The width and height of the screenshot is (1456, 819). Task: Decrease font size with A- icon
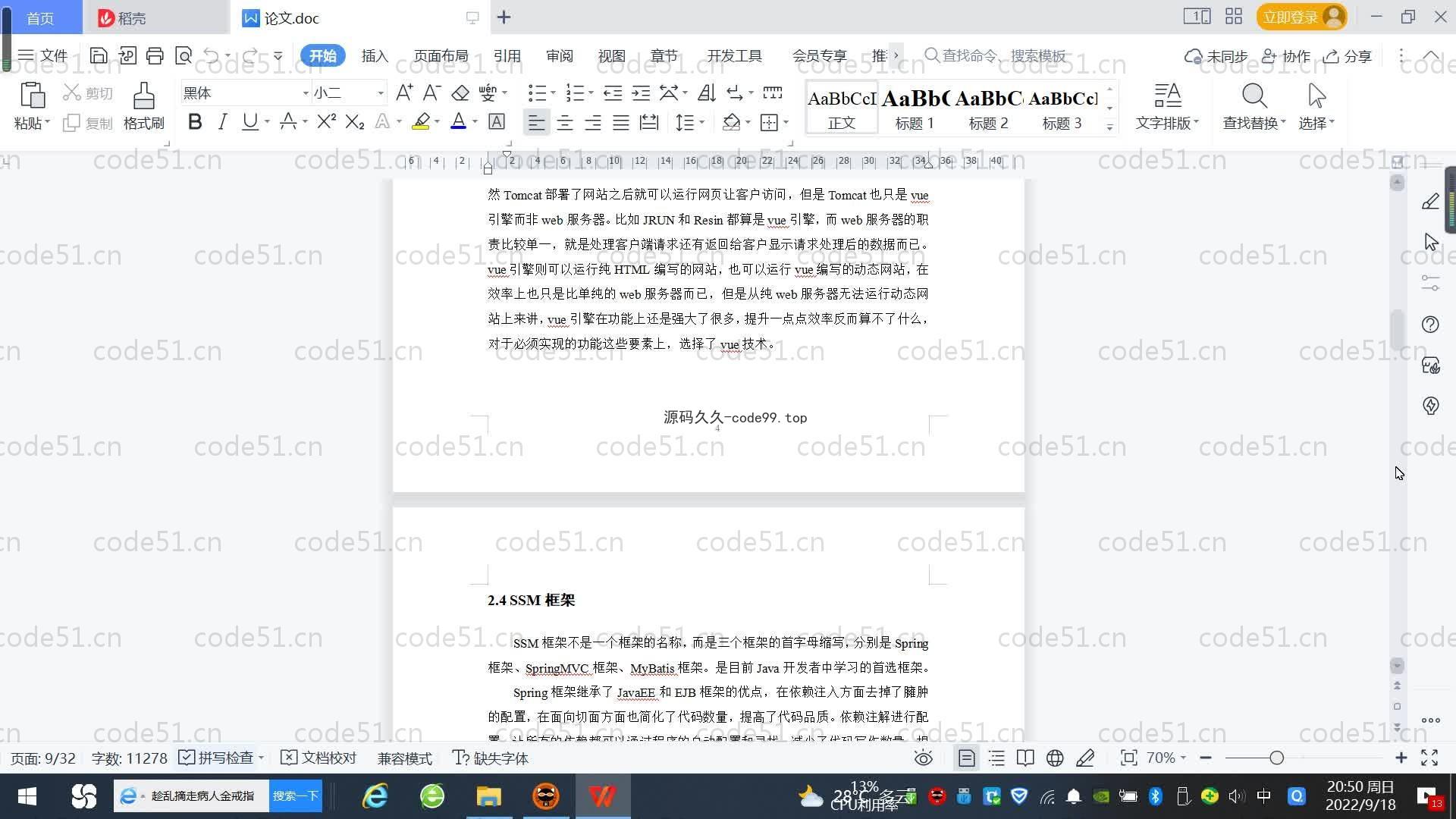click(431, 93)
